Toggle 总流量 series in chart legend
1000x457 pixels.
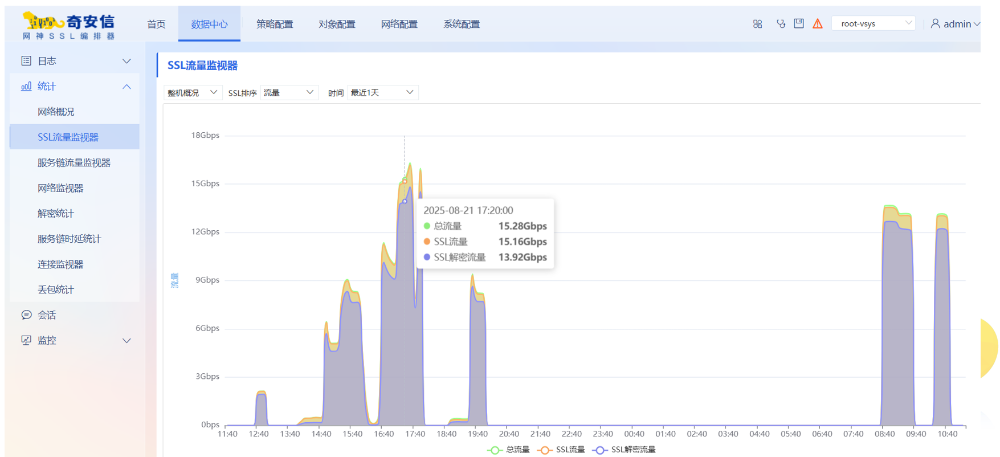pos(509,449)
